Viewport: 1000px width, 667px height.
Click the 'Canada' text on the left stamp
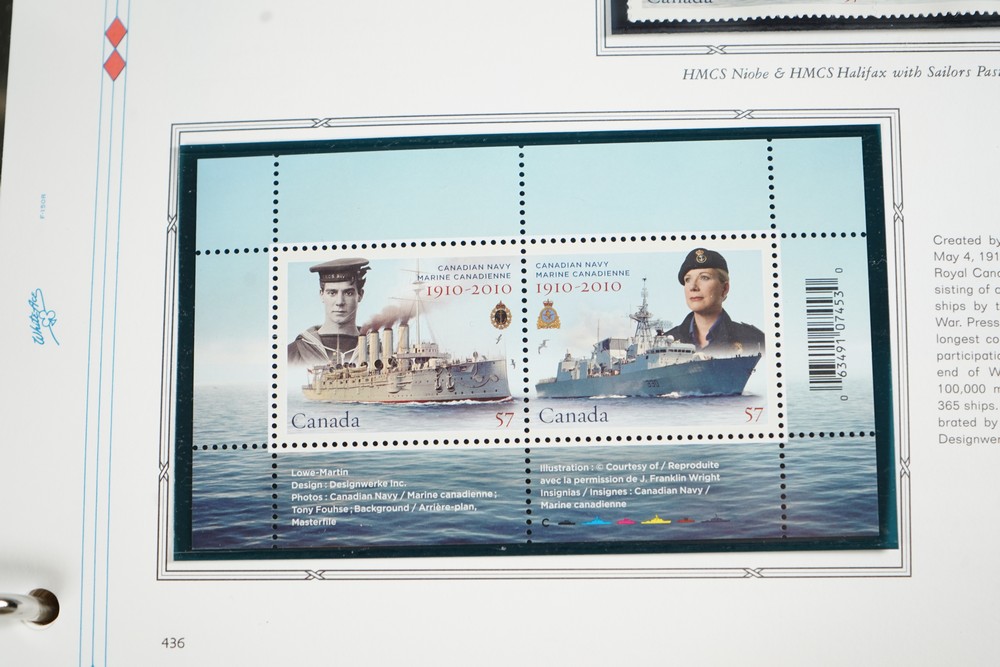click(x=325, y=420)
